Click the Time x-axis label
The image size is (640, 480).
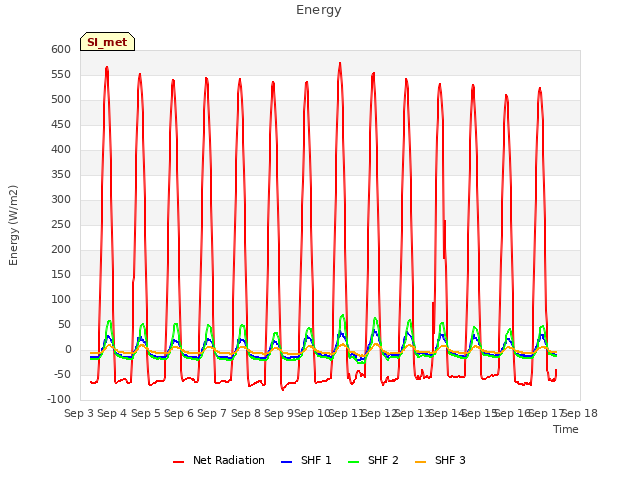click(x=566, y=429)
